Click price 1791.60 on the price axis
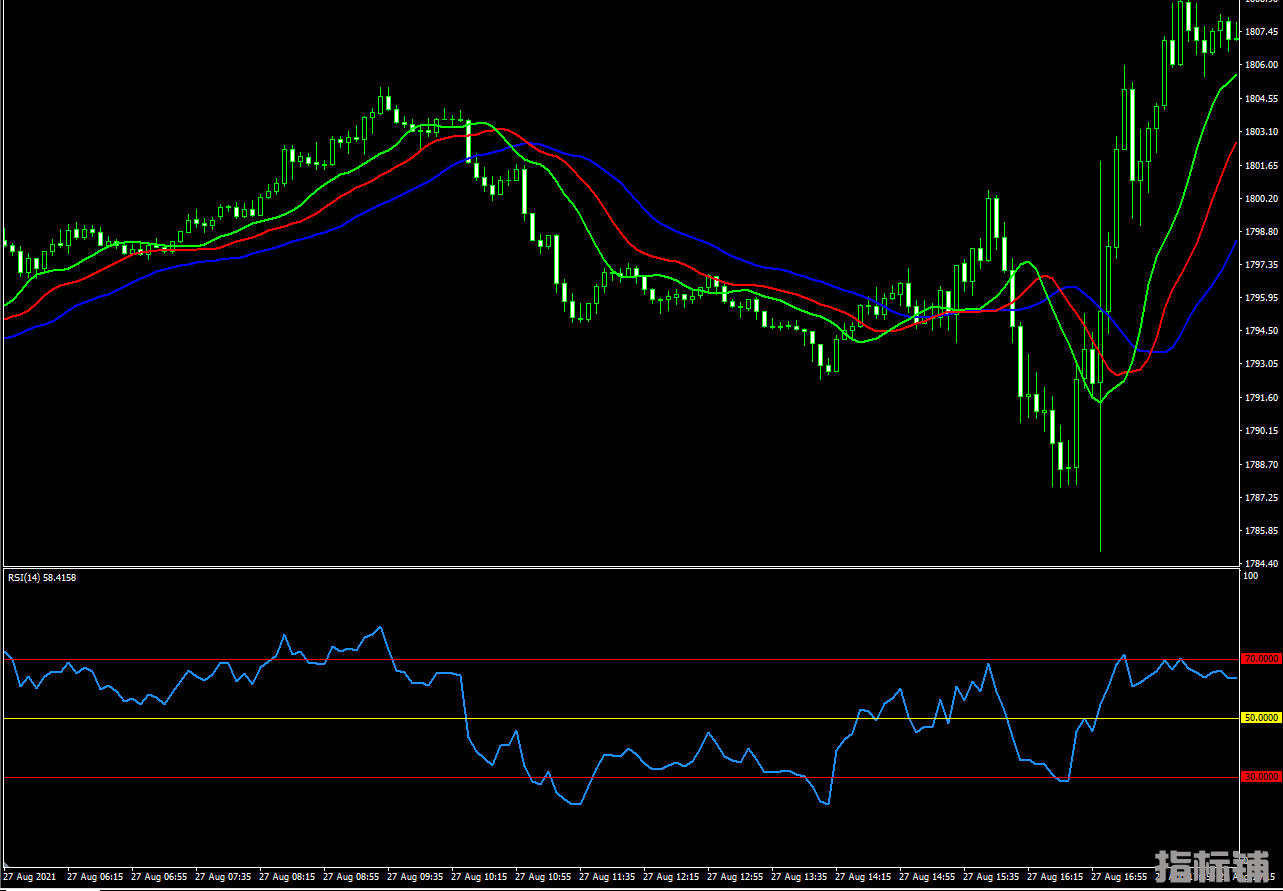This screenshot has width=1283, height=891. [1262, 398]
